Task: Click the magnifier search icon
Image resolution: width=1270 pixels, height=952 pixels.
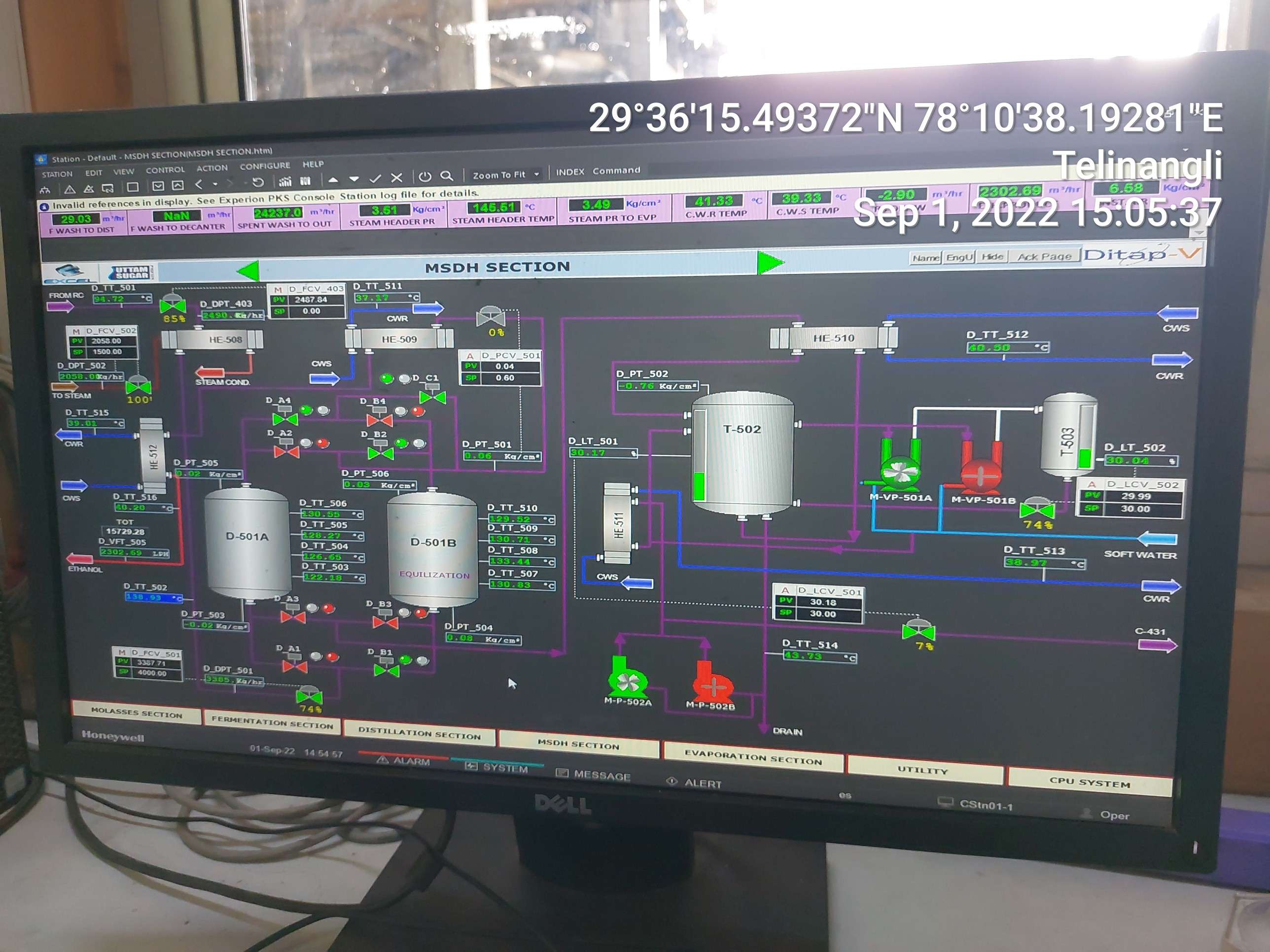Action: tap(447, 176)
